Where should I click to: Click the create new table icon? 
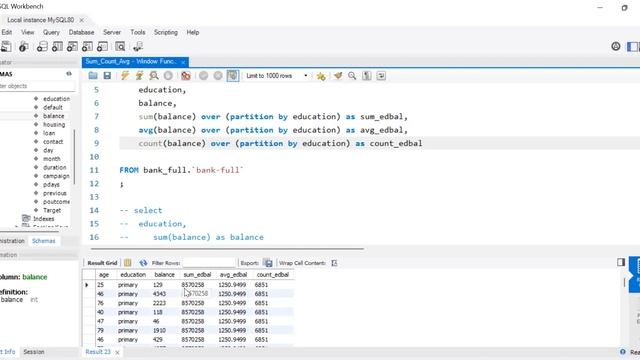[57, 47]
